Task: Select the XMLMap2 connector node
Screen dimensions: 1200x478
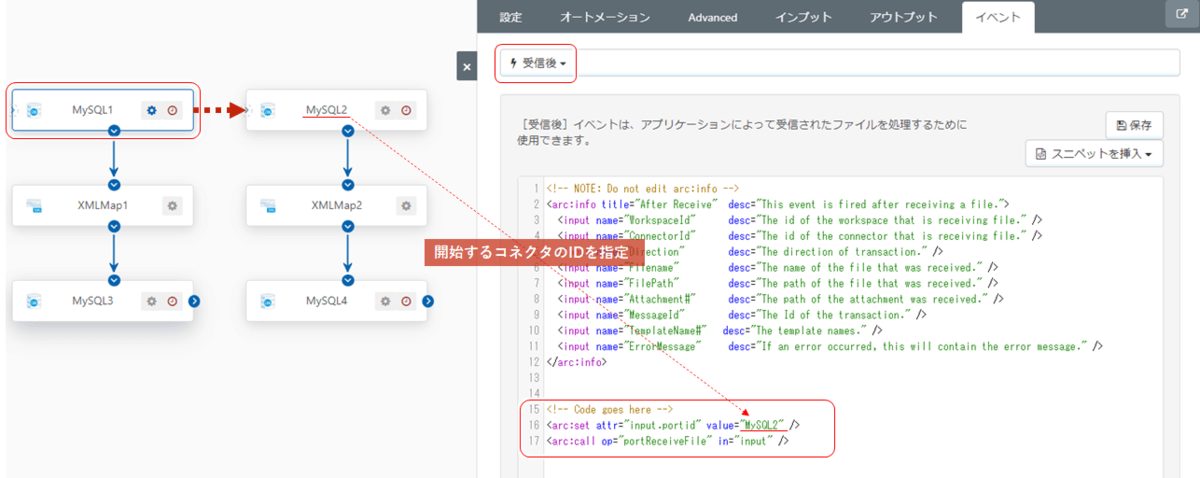Action: tap(336, 205)
